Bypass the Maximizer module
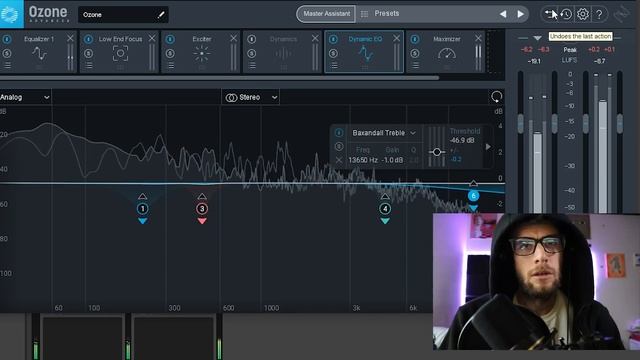The width and height of the screenshot is (640, 360). coord(415,39)
